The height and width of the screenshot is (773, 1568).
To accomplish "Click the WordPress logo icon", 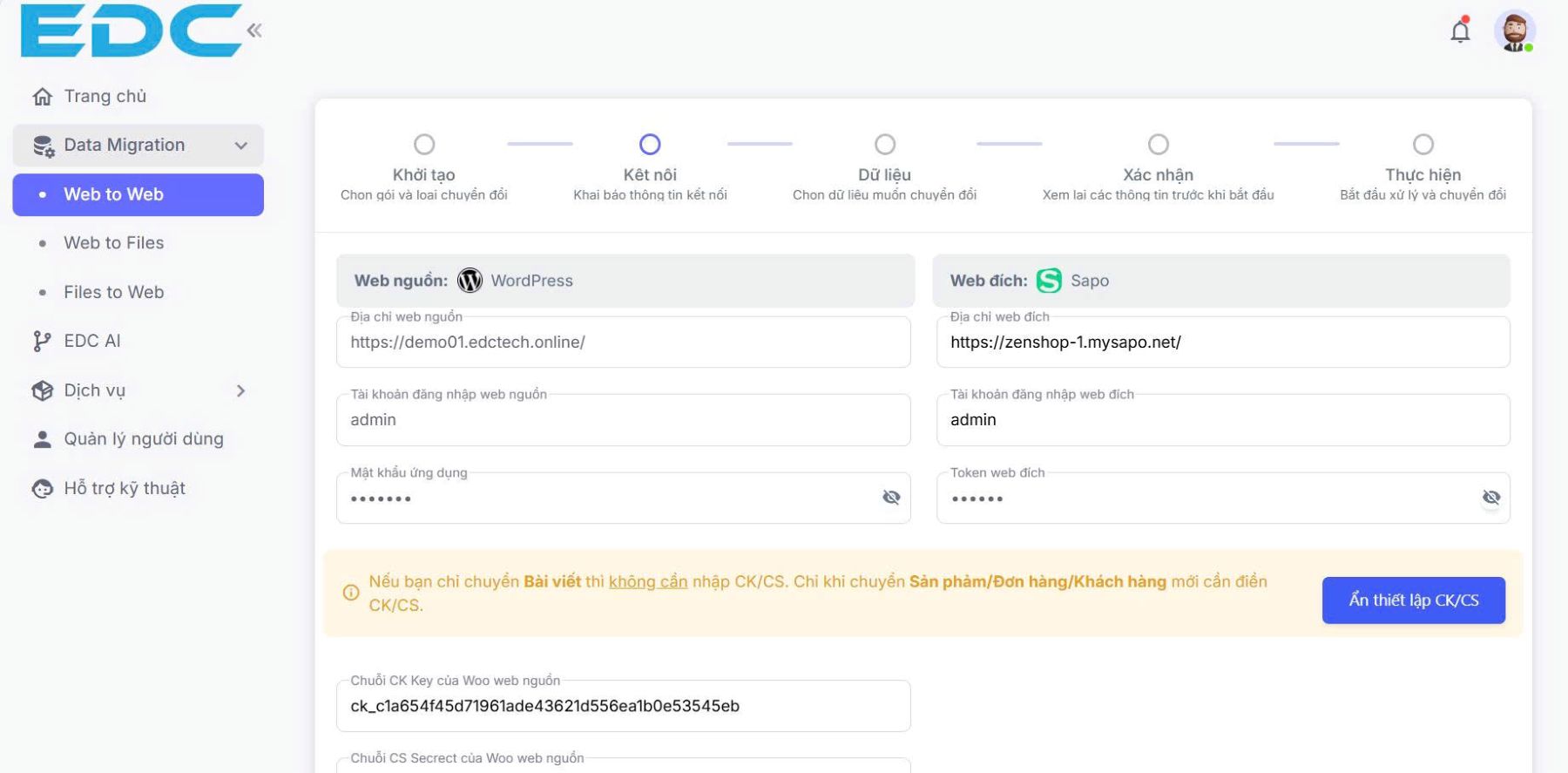I will [470, 281].
